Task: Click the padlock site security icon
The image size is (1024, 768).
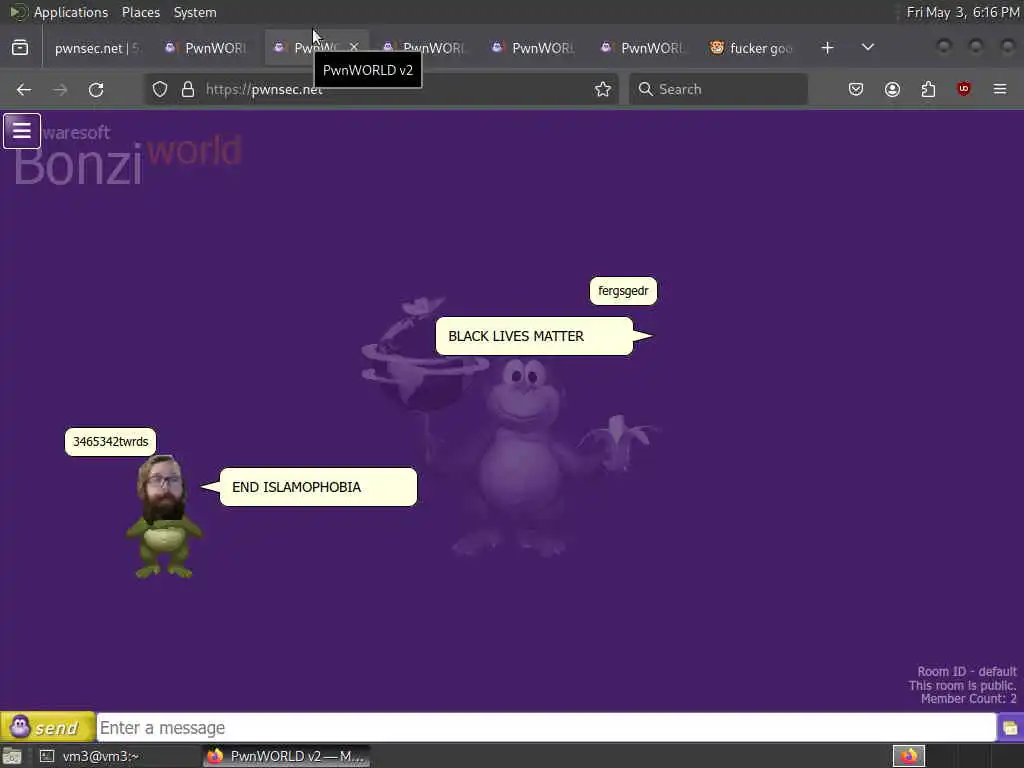Action: [x=188, y=89]
